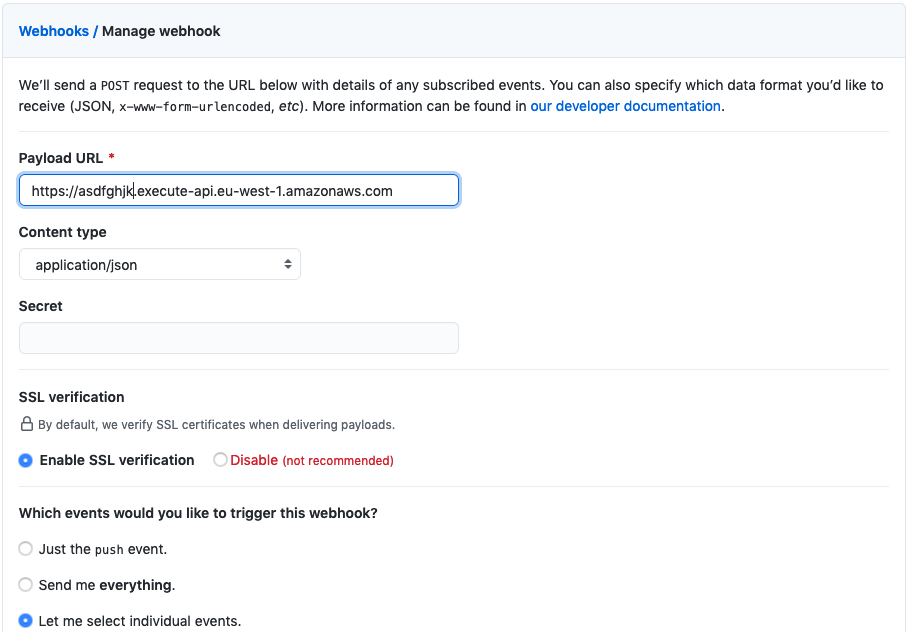Viewport: 909px width, 632px height.
Task: Click the up-down chevrons in Content type selector
Action: [x=288, y=264]
